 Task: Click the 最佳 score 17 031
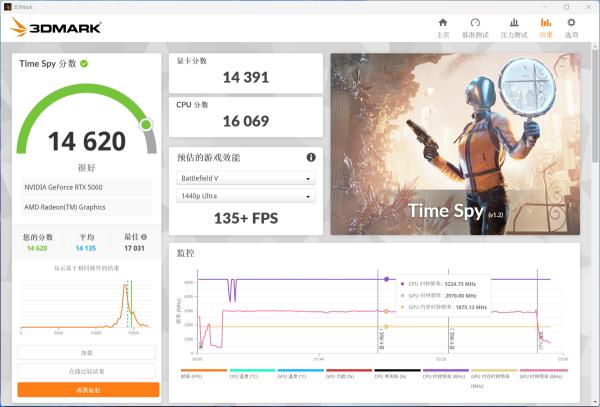point(134,248)
